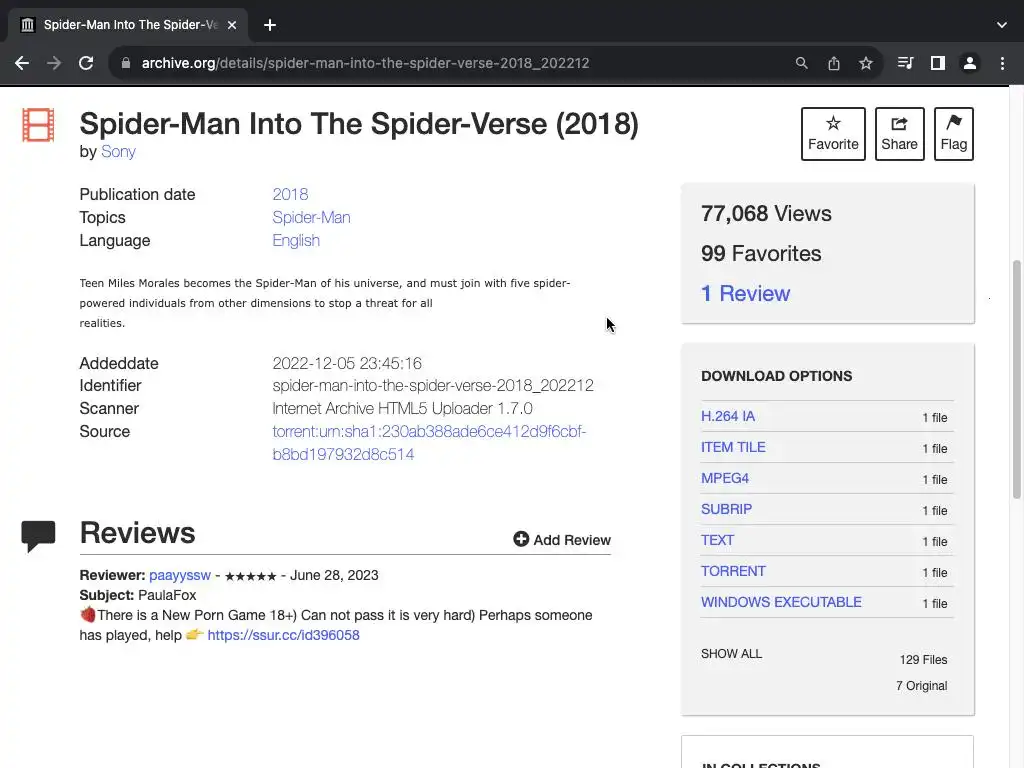Open the Spider-Man topic link
Image resolution: width=1024 pixels, height=768 pixels.
[x=312, y=217]
